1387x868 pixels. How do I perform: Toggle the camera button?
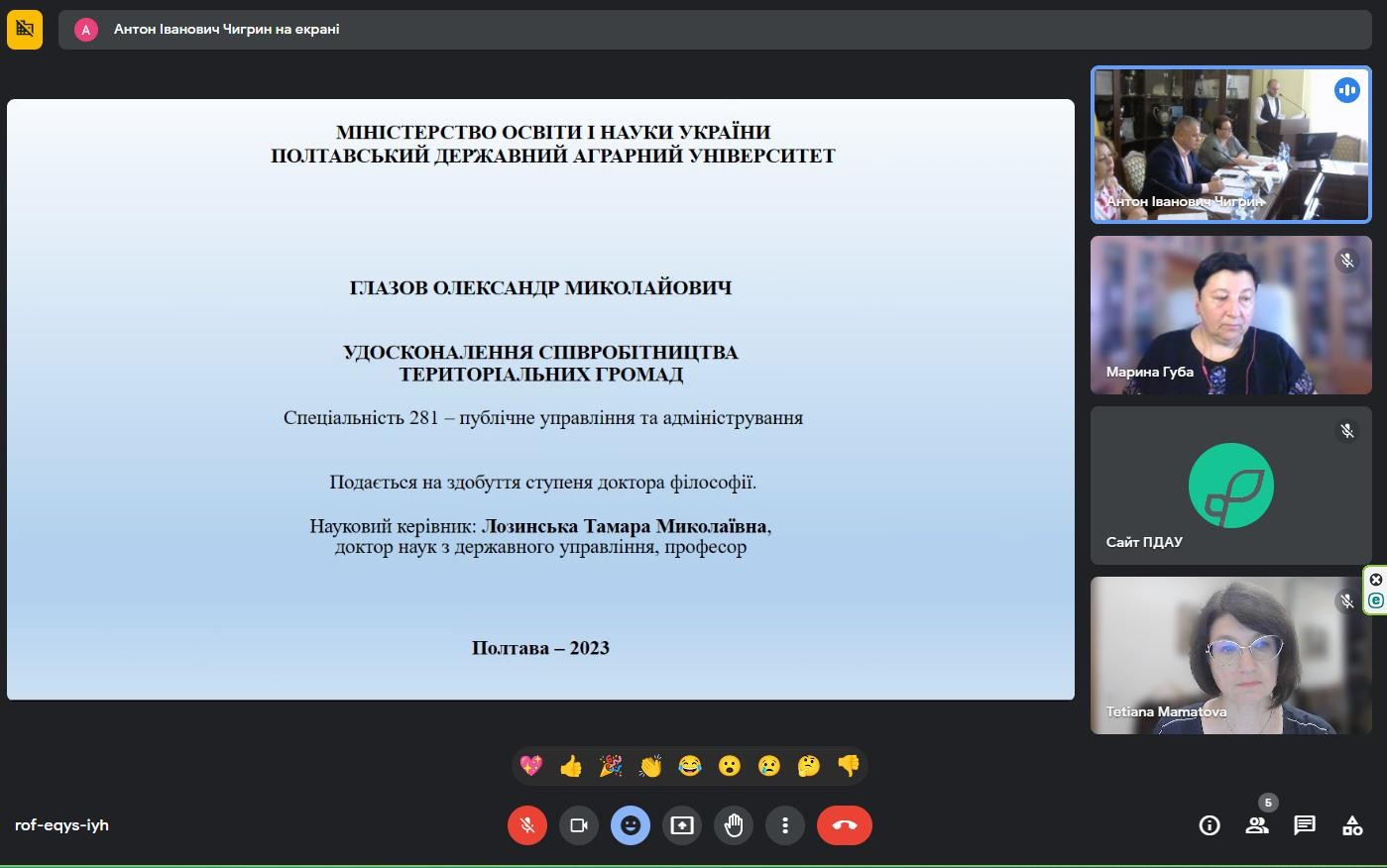[579, 825]
